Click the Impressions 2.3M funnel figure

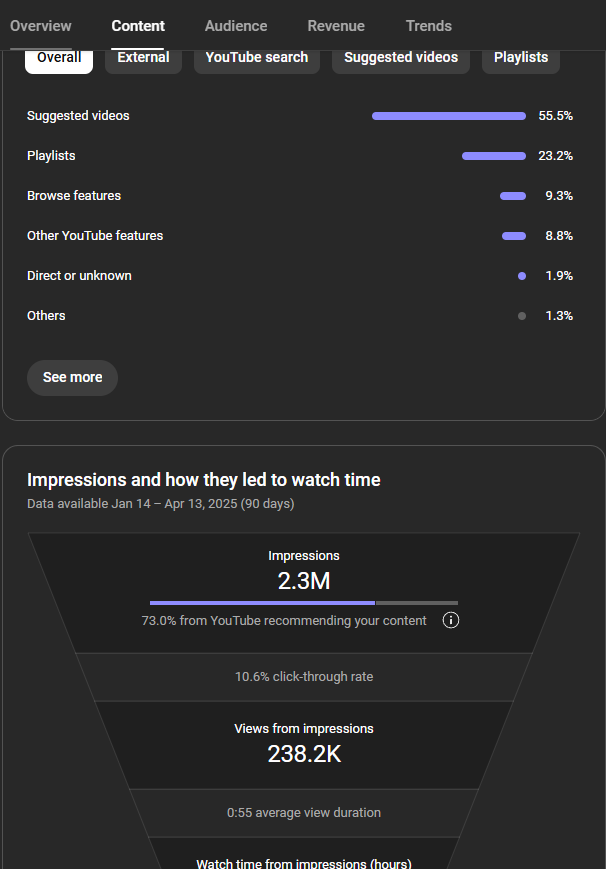(x=304, y=581)
